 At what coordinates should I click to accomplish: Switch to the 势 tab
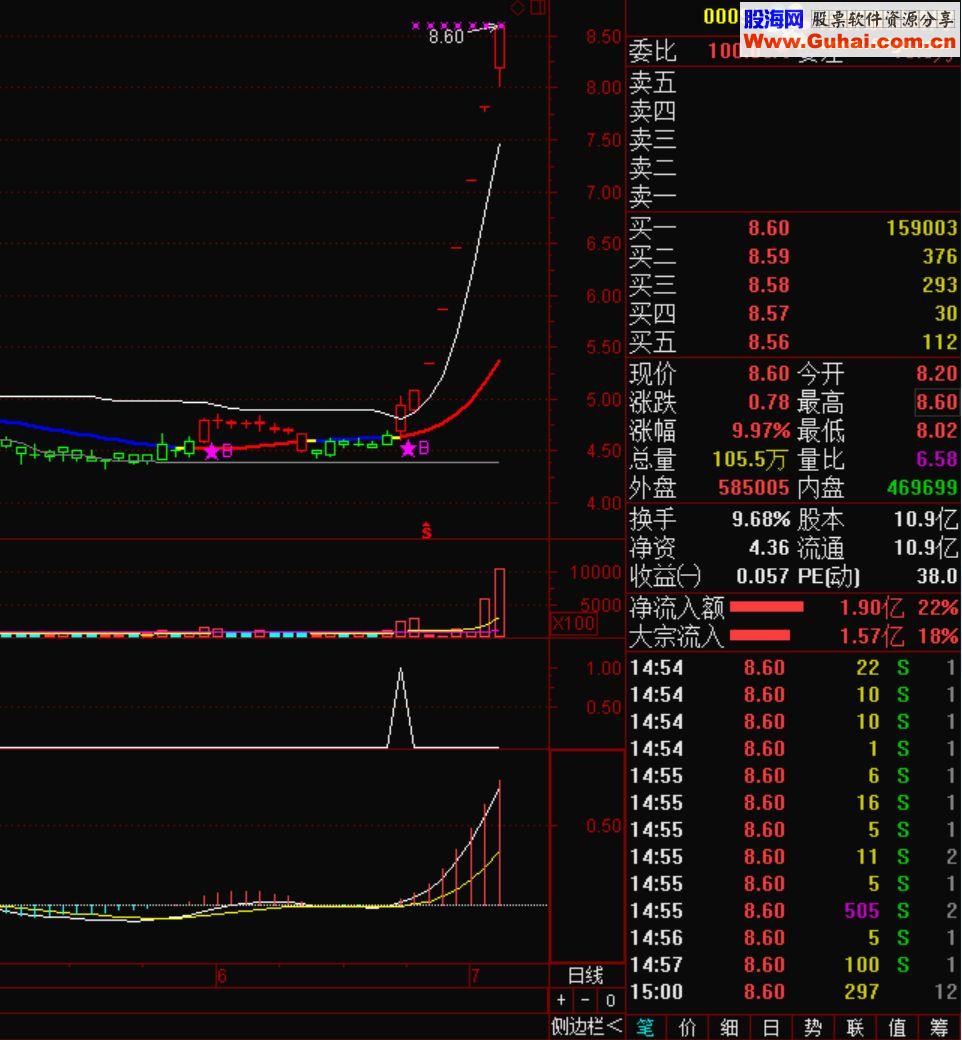click(813, 1027)
